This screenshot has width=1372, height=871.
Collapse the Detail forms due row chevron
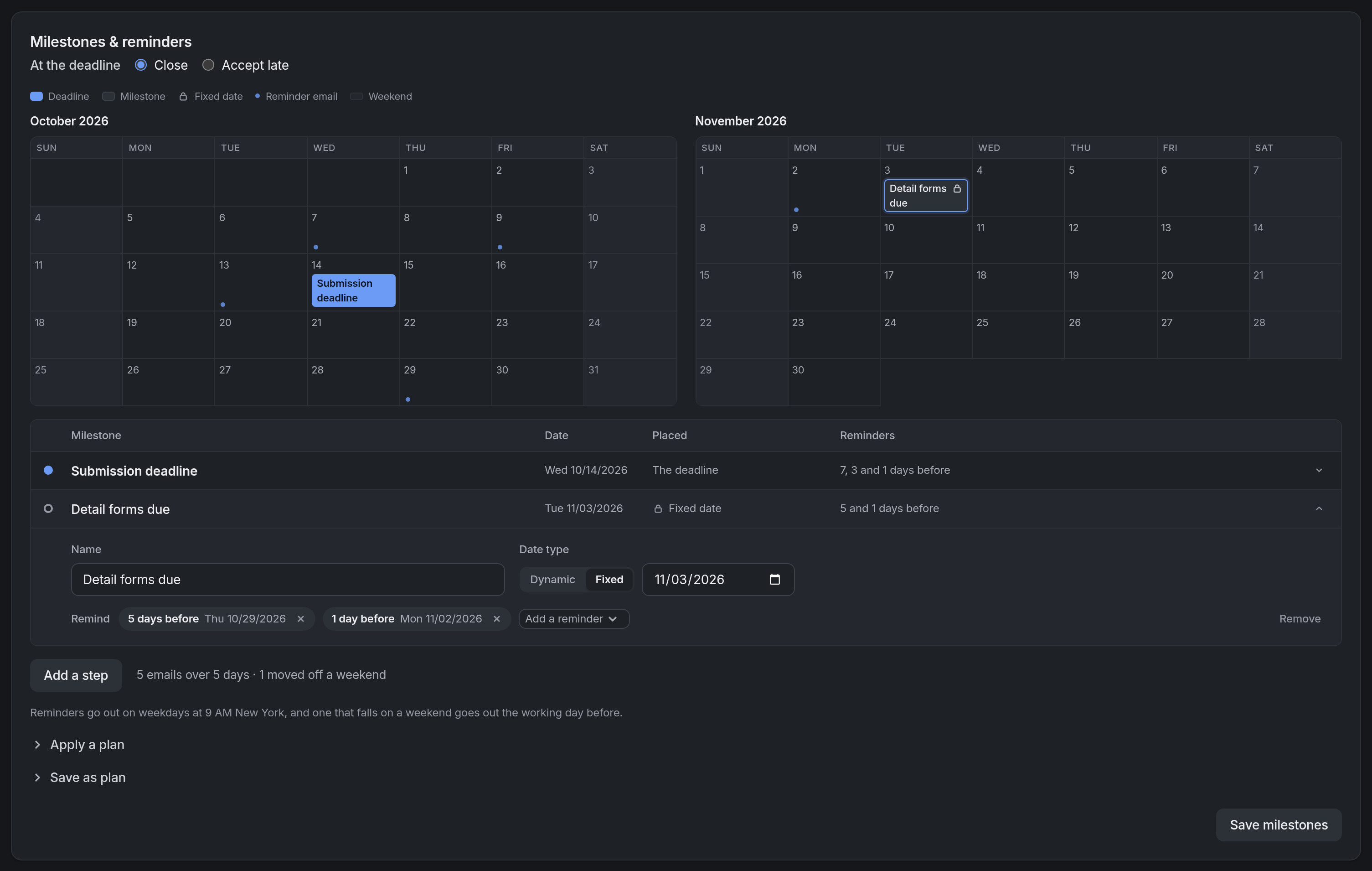[1318, 508]
